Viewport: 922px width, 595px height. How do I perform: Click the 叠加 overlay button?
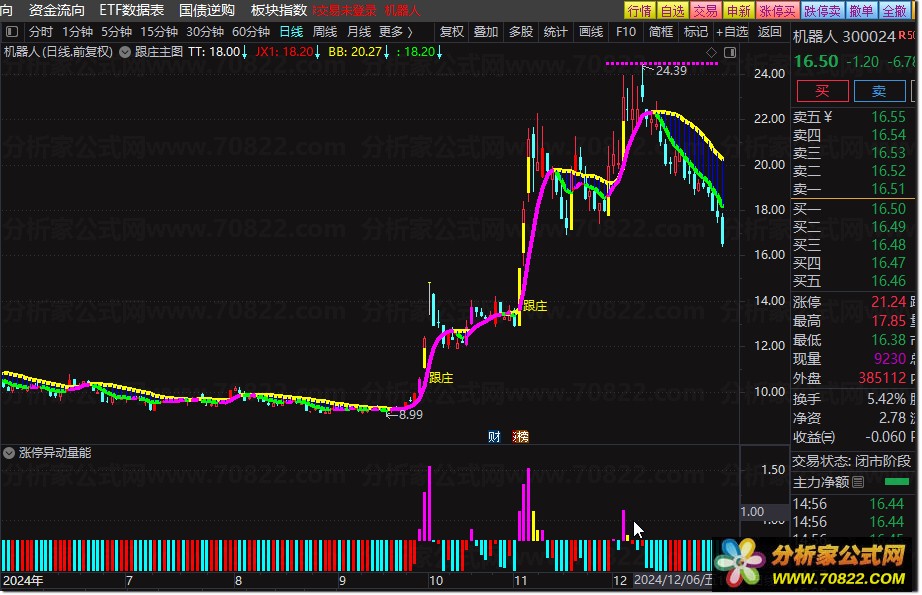pos(486,32)
